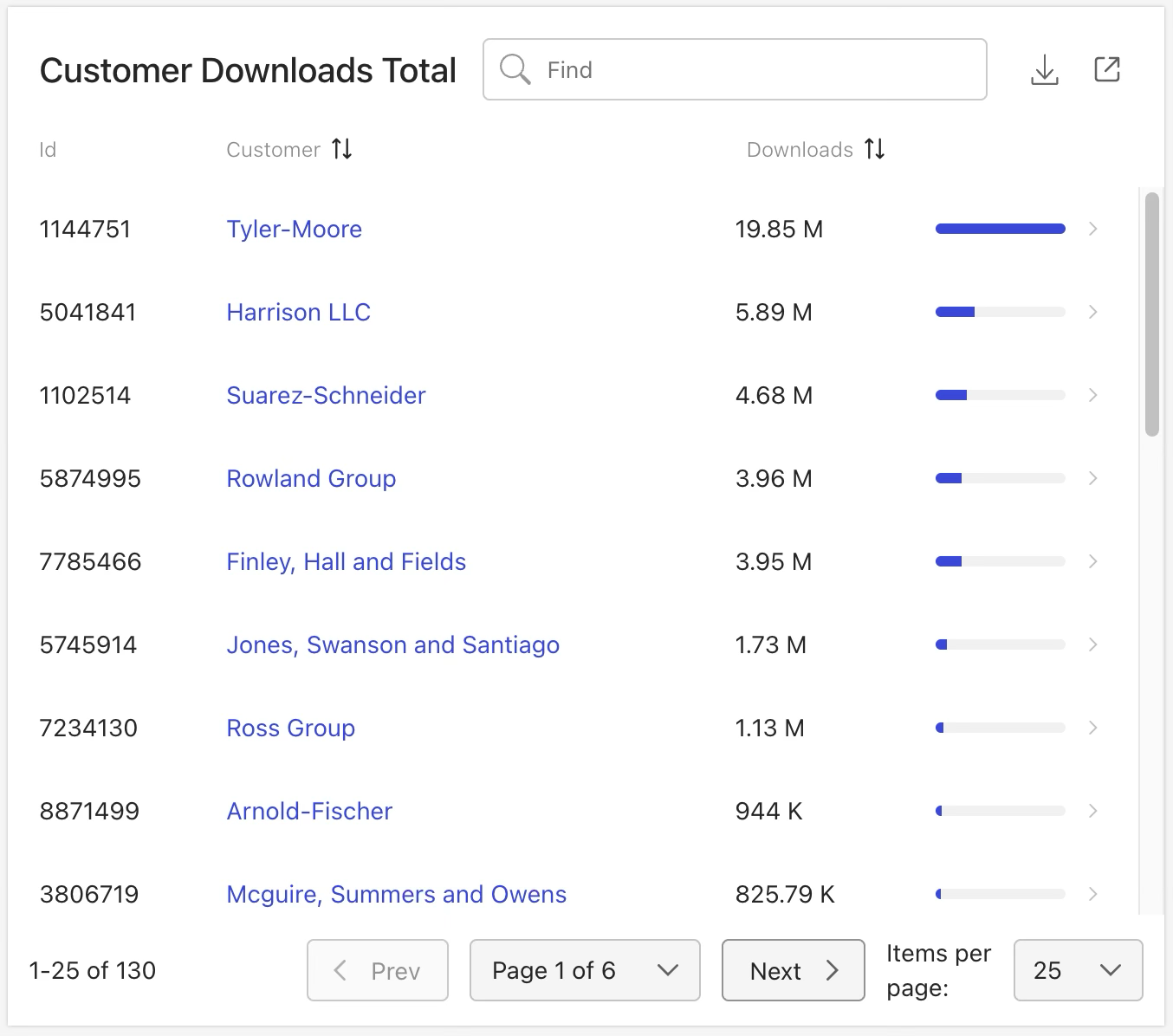The width and height of the screenshot is (1173, 1036).
Task: Click the 825.79 K downloads value
Action: [x=785, y=894]
